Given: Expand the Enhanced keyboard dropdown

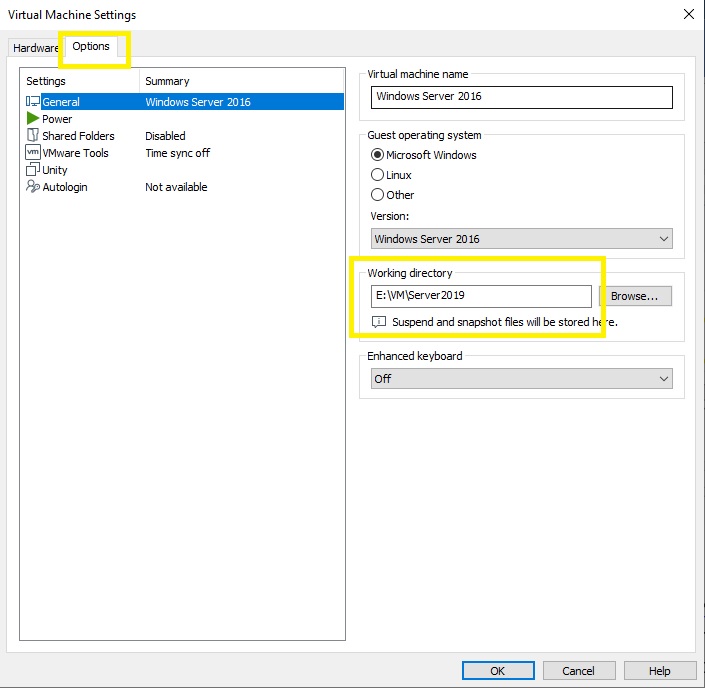Looking at the screenshot, I should (521, 379).
